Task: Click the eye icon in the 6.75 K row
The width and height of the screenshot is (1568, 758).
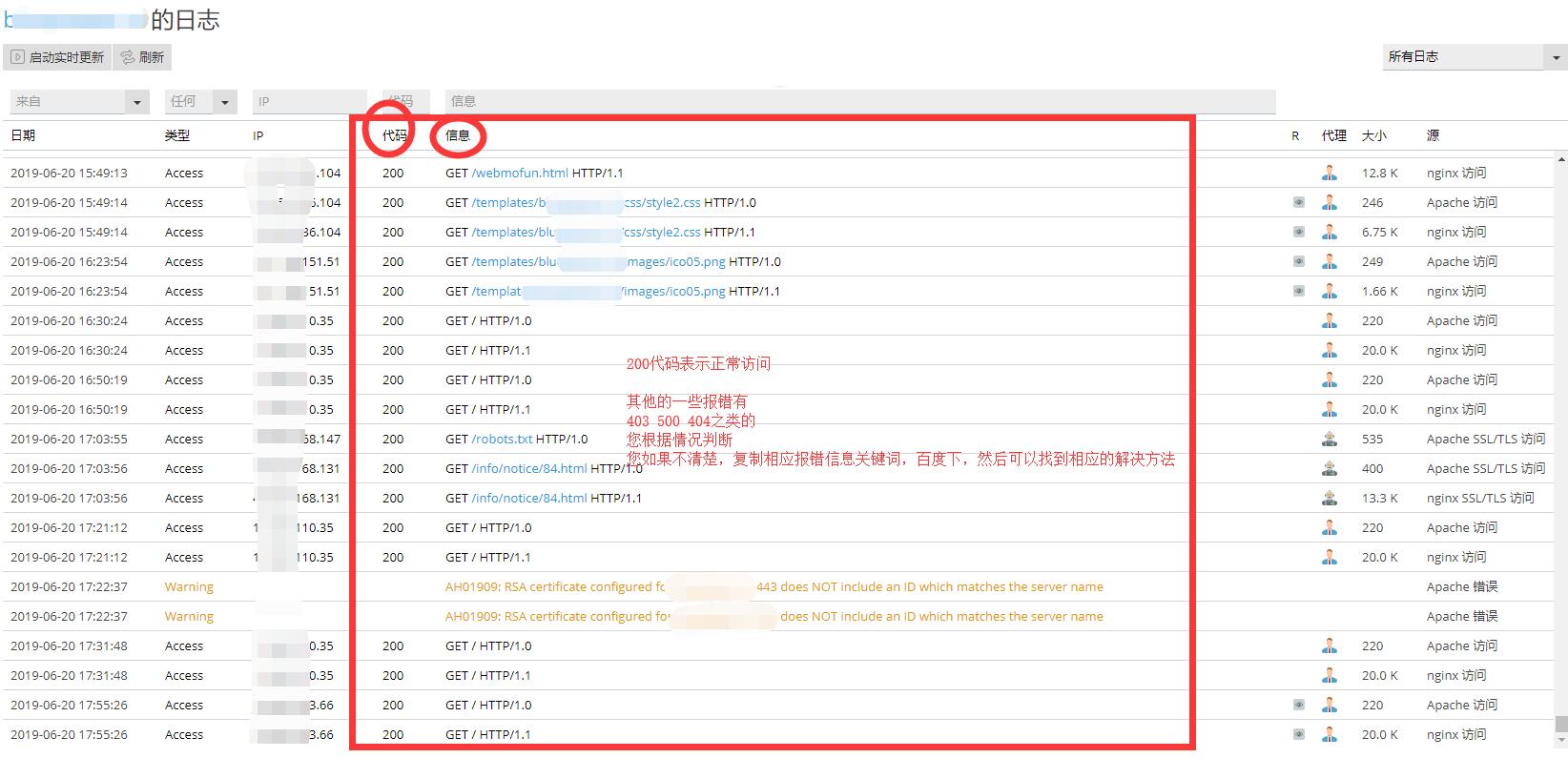Action: 1298,232
